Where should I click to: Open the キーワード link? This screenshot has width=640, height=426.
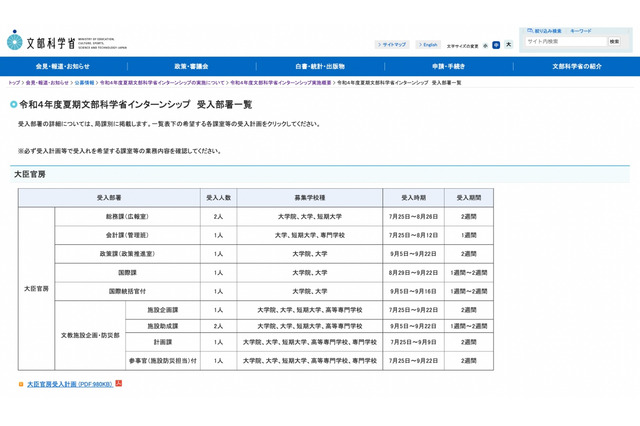click(x=582, y=31)
